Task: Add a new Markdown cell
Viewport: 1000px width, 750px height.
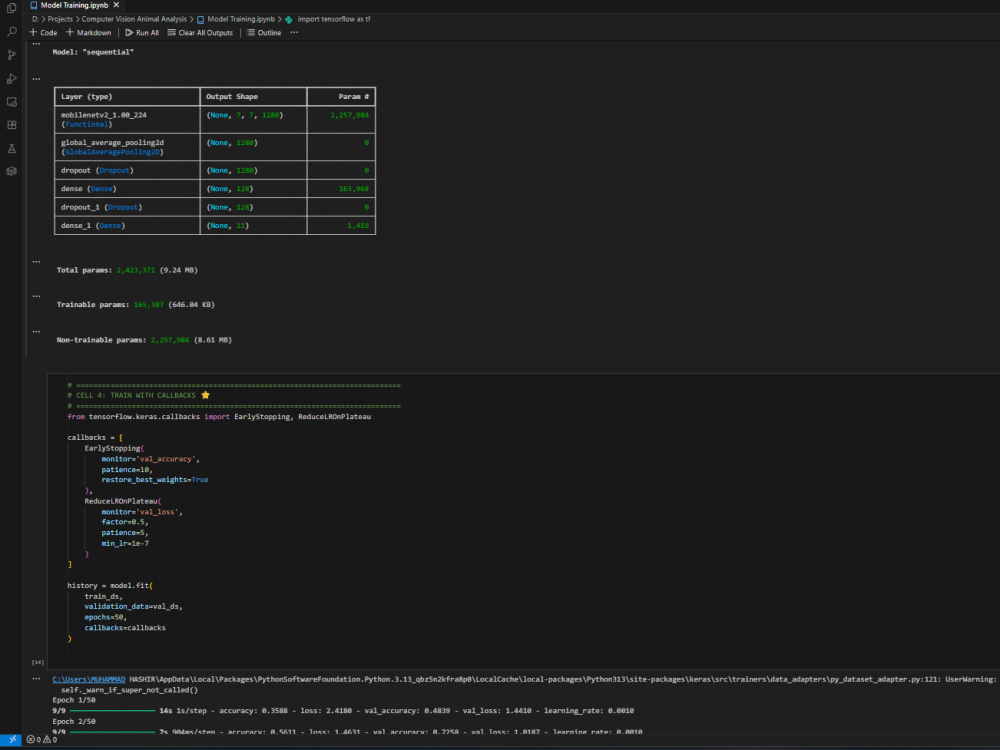Action: coord(89,33)
